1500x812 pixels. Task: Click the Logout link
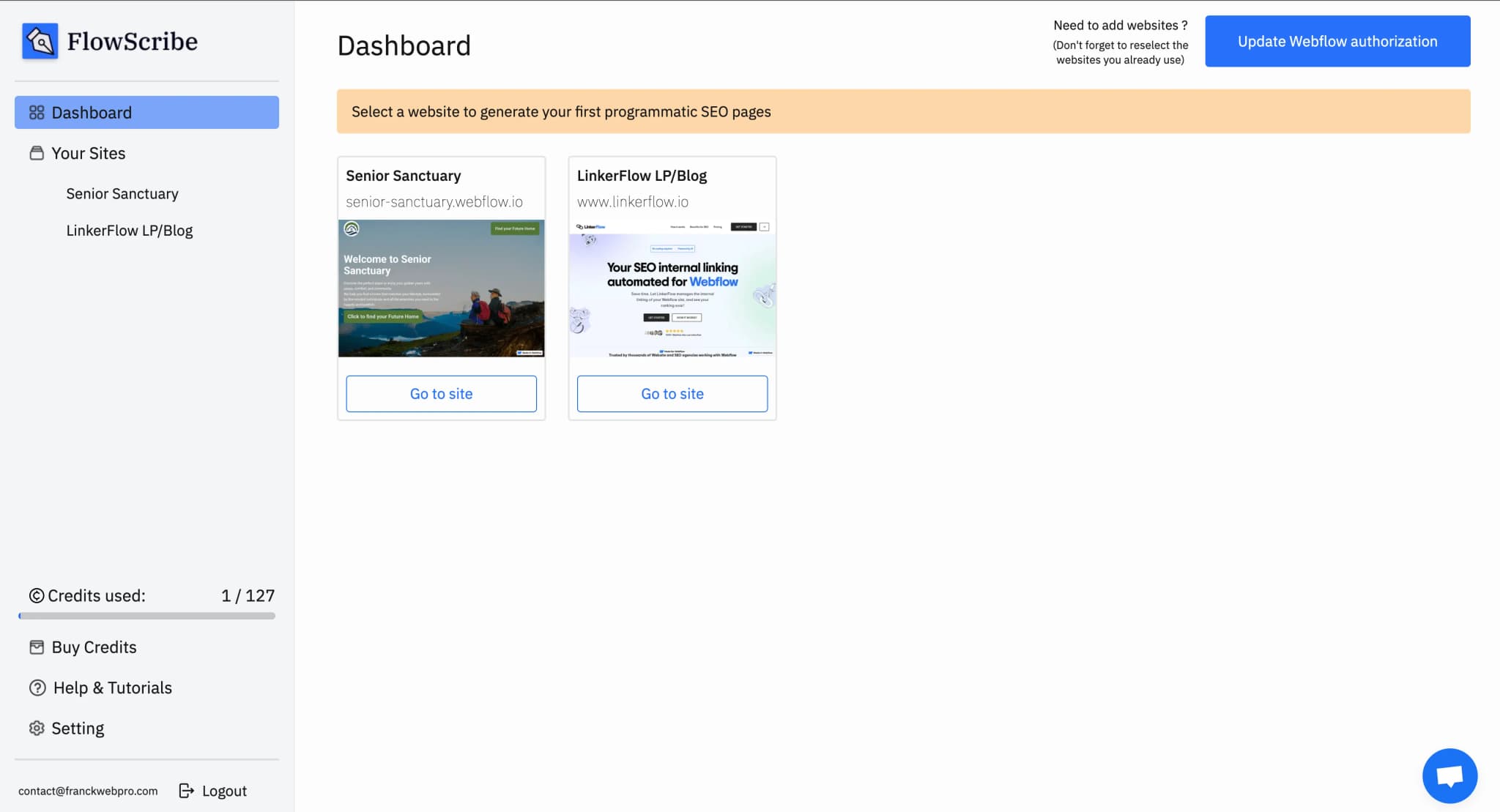click(x=213, y=791)
